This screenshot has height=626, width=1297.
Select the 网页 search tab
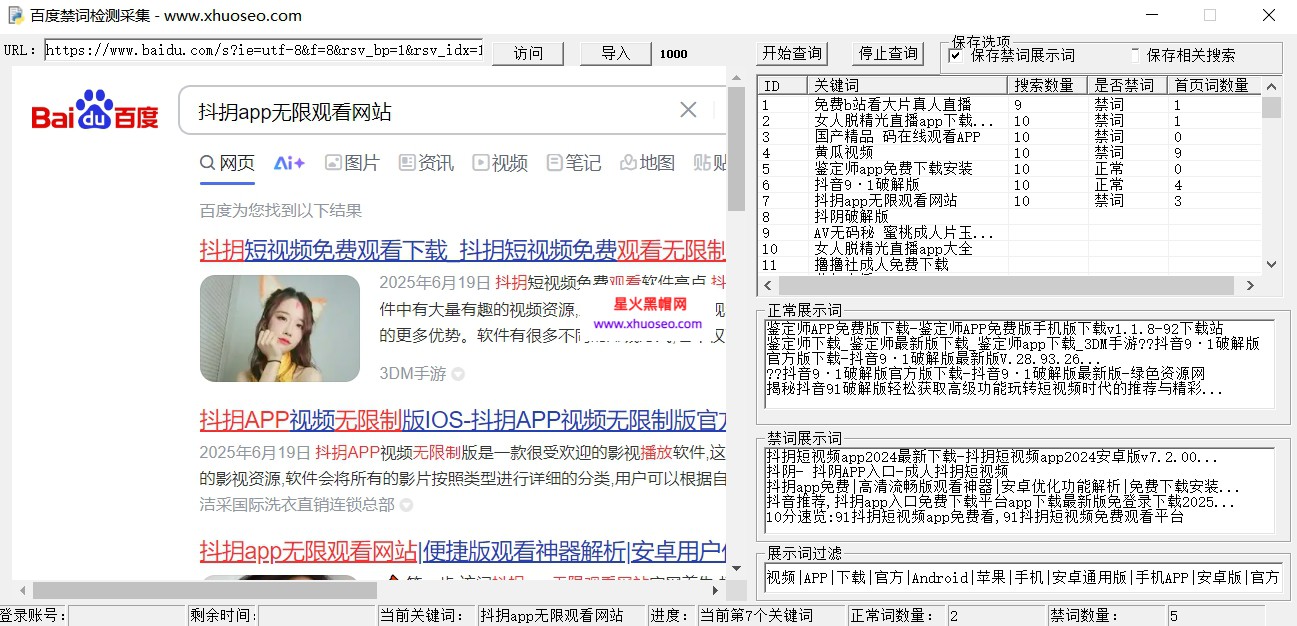pyautogui.click(x=227, y=163)
